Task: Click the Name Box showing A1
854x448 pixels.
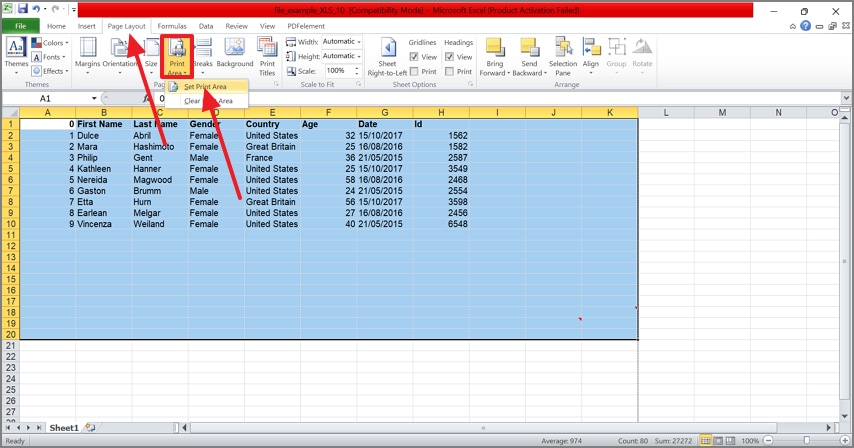Action: (x=46, y=99)
